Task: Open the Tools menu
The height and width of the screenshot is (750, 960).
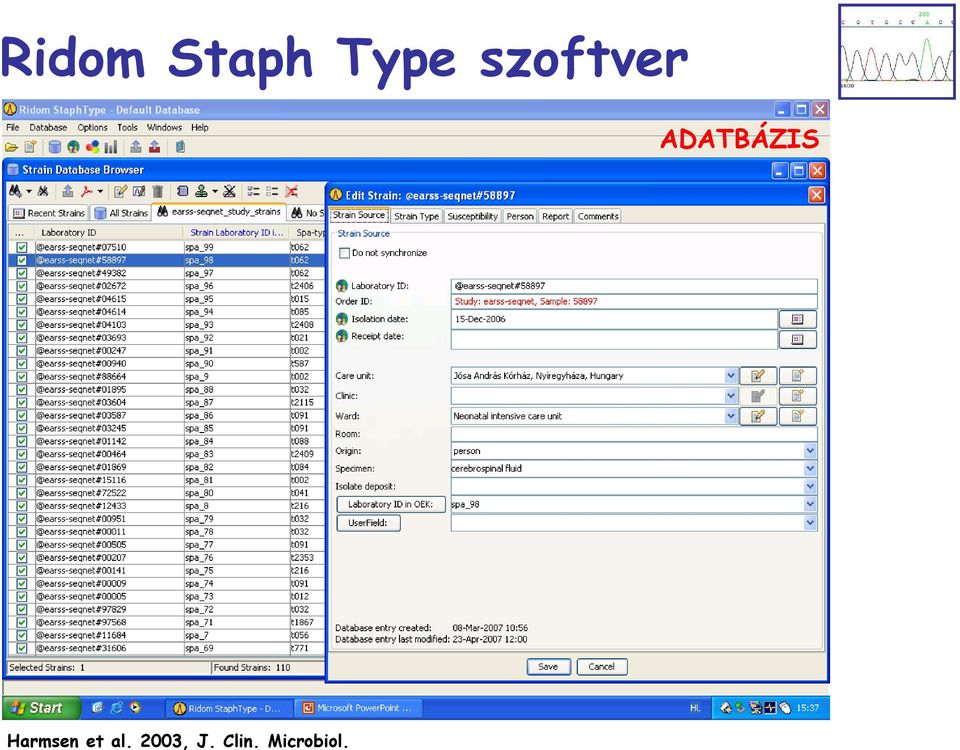Action: (x=127, y=127)
